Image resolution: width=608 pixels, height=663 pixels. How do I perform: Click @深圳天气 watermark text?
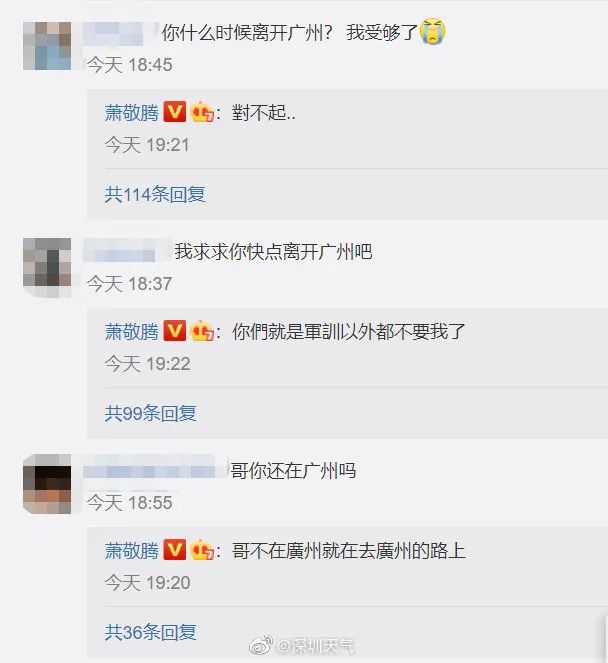(315, 646)
